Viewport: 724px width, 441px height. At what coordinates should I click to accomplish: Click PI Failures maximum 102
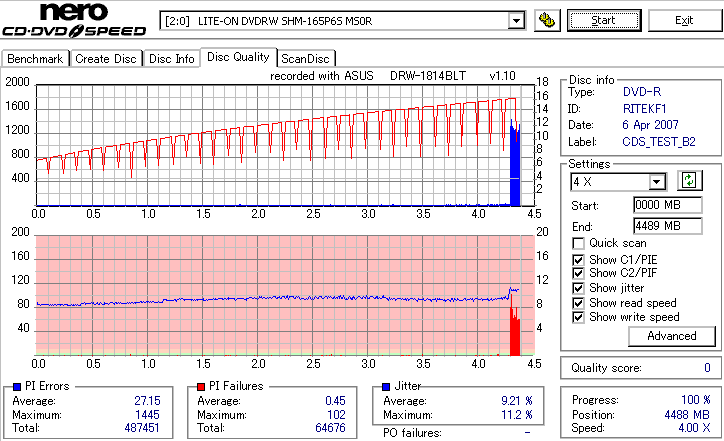[x=336, y=415]
